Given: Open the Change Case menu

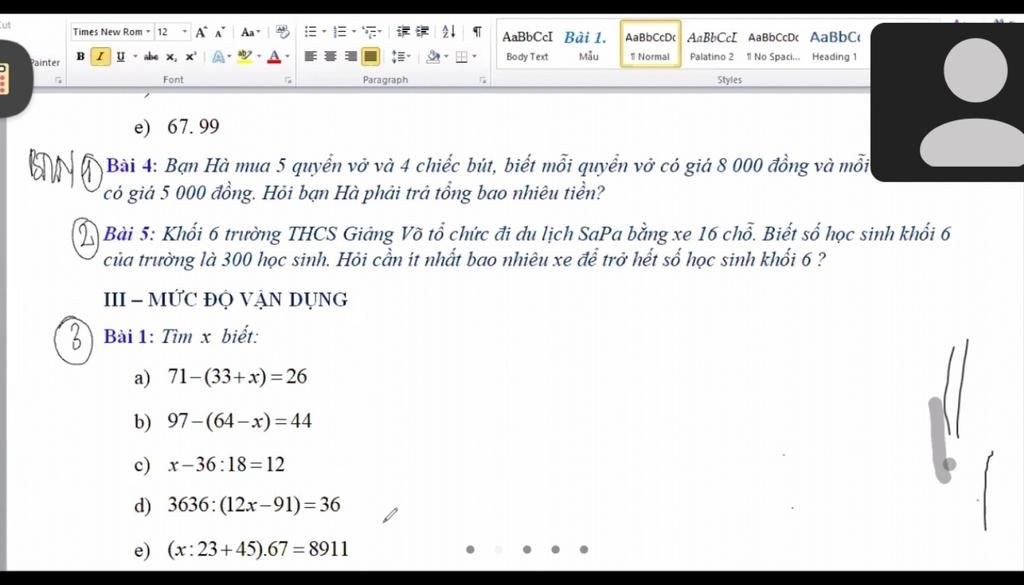Looking at the screenshot, I should (250, 32).
